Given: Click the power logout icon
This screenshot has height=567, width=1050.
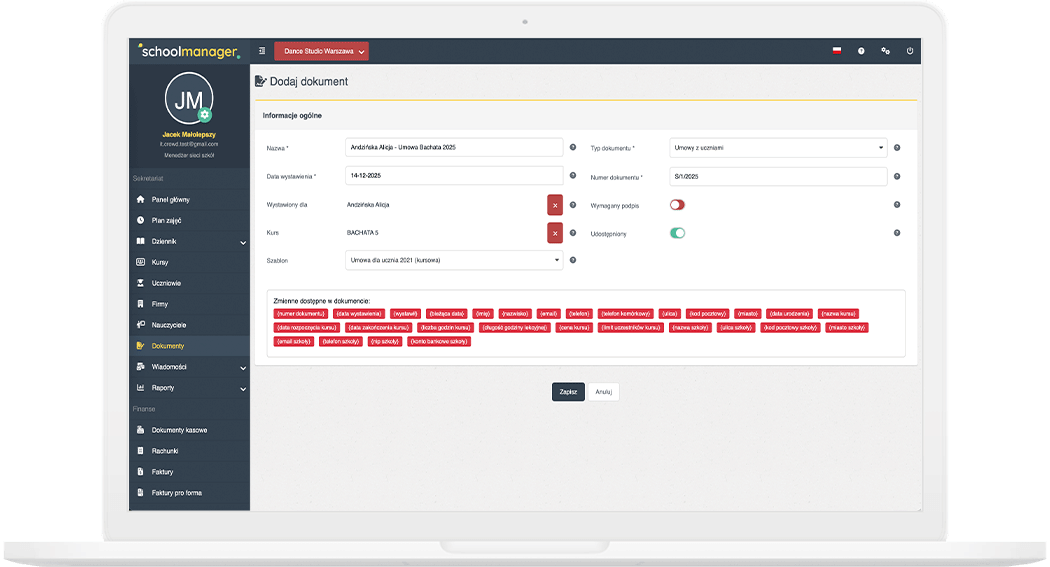Looking at the screenshot, I should tap(910, 50).
